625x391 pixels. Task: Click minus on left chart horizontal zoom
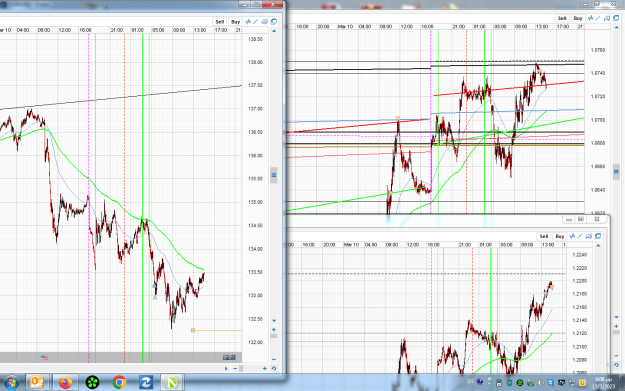pos(235,369)
